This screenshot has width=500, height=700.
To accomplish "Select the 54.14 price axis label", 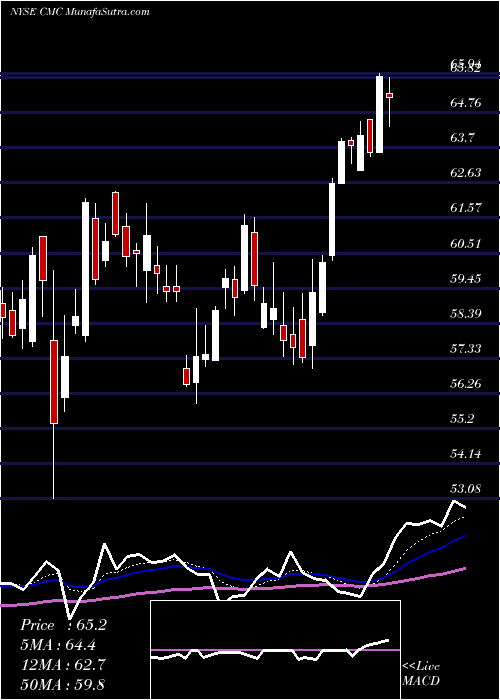I will 466,453.
